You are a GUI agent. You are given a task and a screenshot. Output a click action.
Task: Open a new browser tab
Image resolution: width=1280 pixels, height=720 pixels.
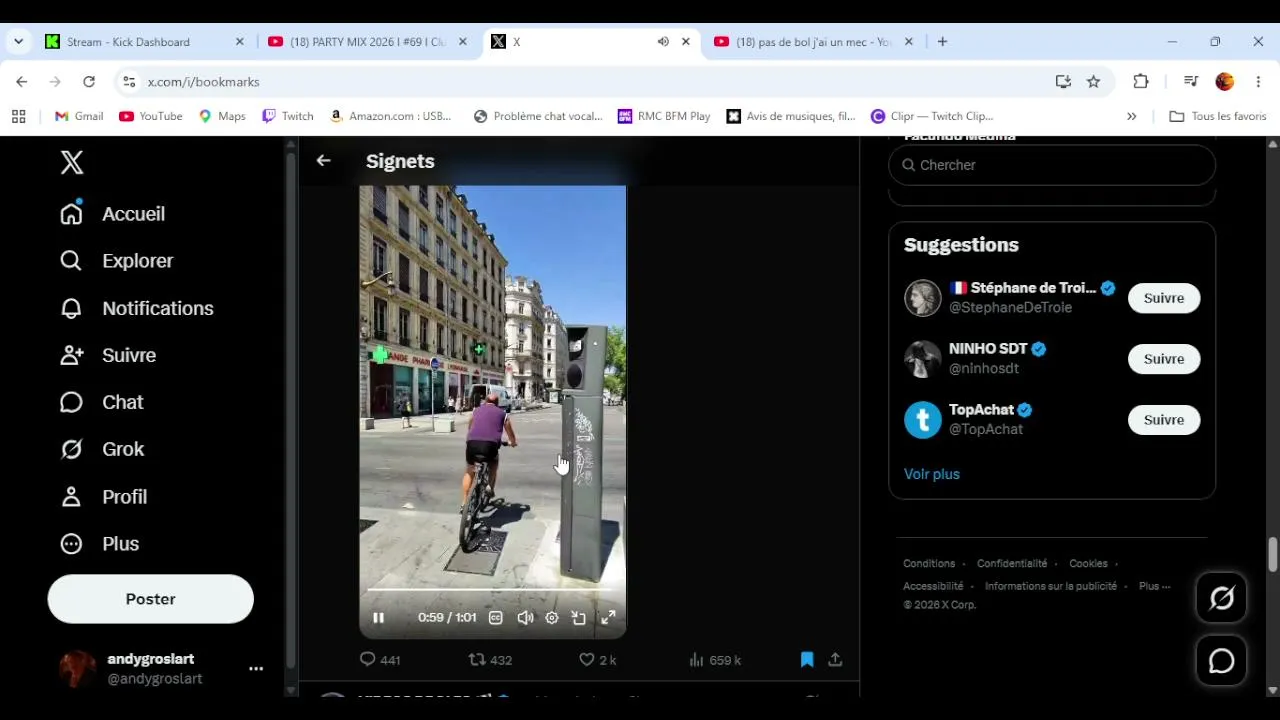[942, 42]
